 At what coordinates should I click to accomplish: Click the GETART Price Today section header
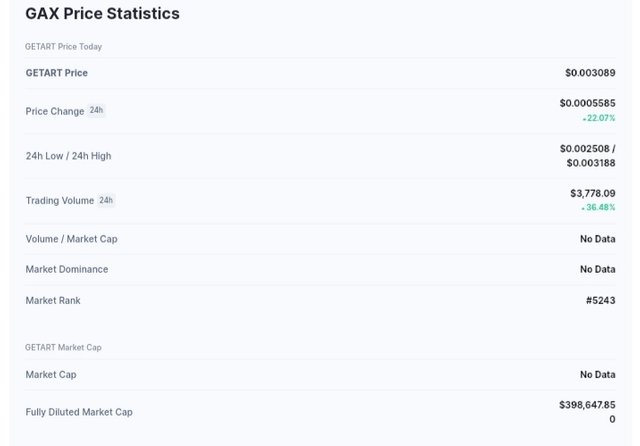63,47
